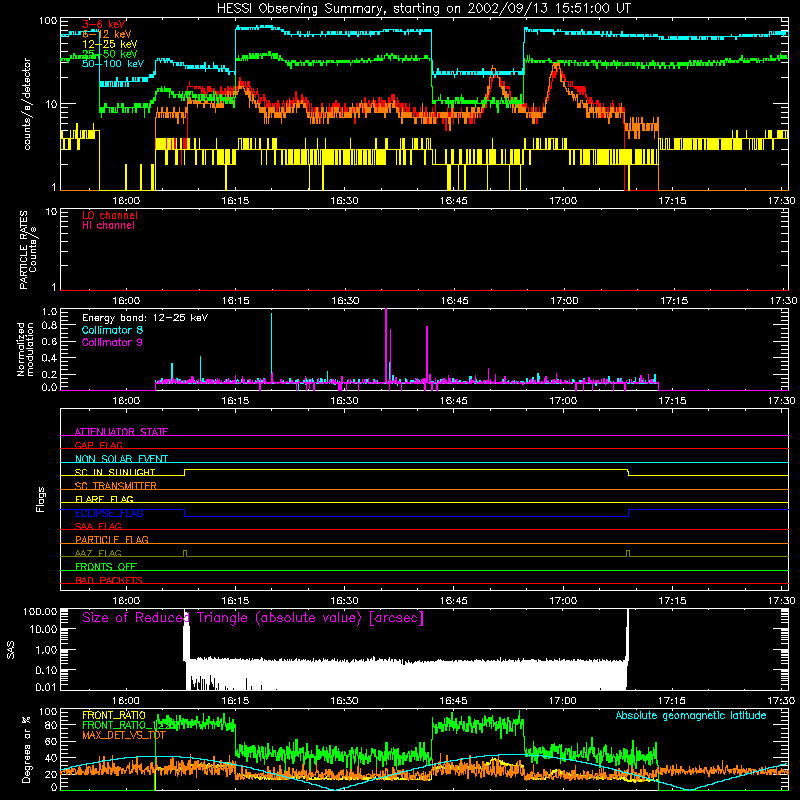The image size is (800, 800).
Task: Select the green '25-50 keV' legend entry
Action: pyautogui.click(x=110, y=54)
